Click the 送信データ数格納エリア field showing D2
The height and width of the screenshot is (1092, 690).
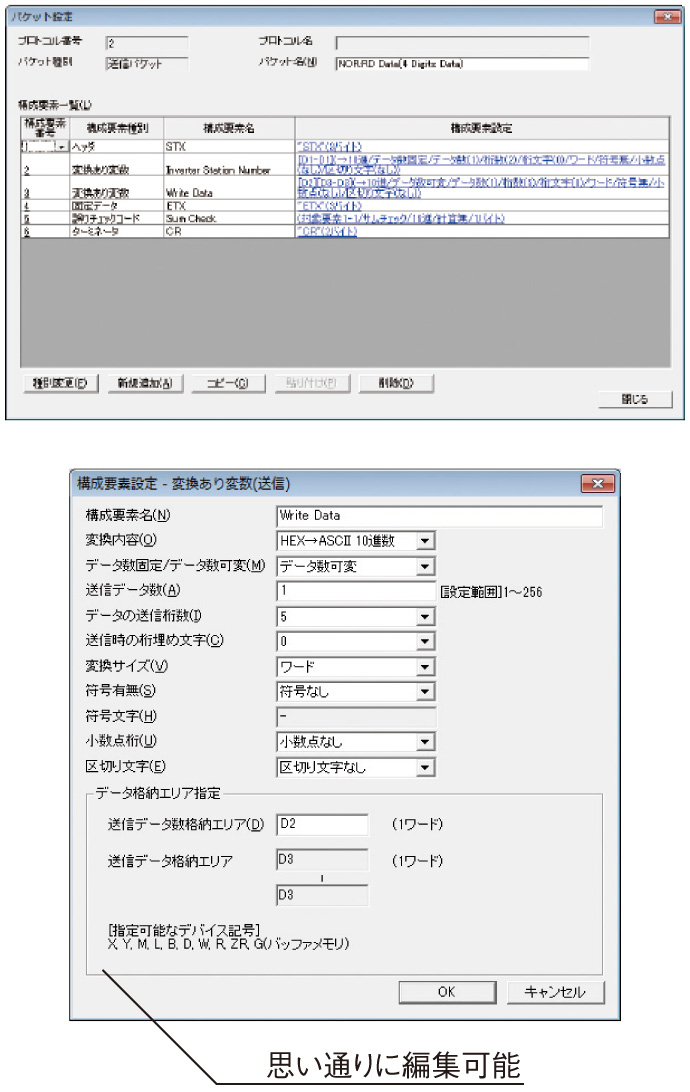(322, 826)
